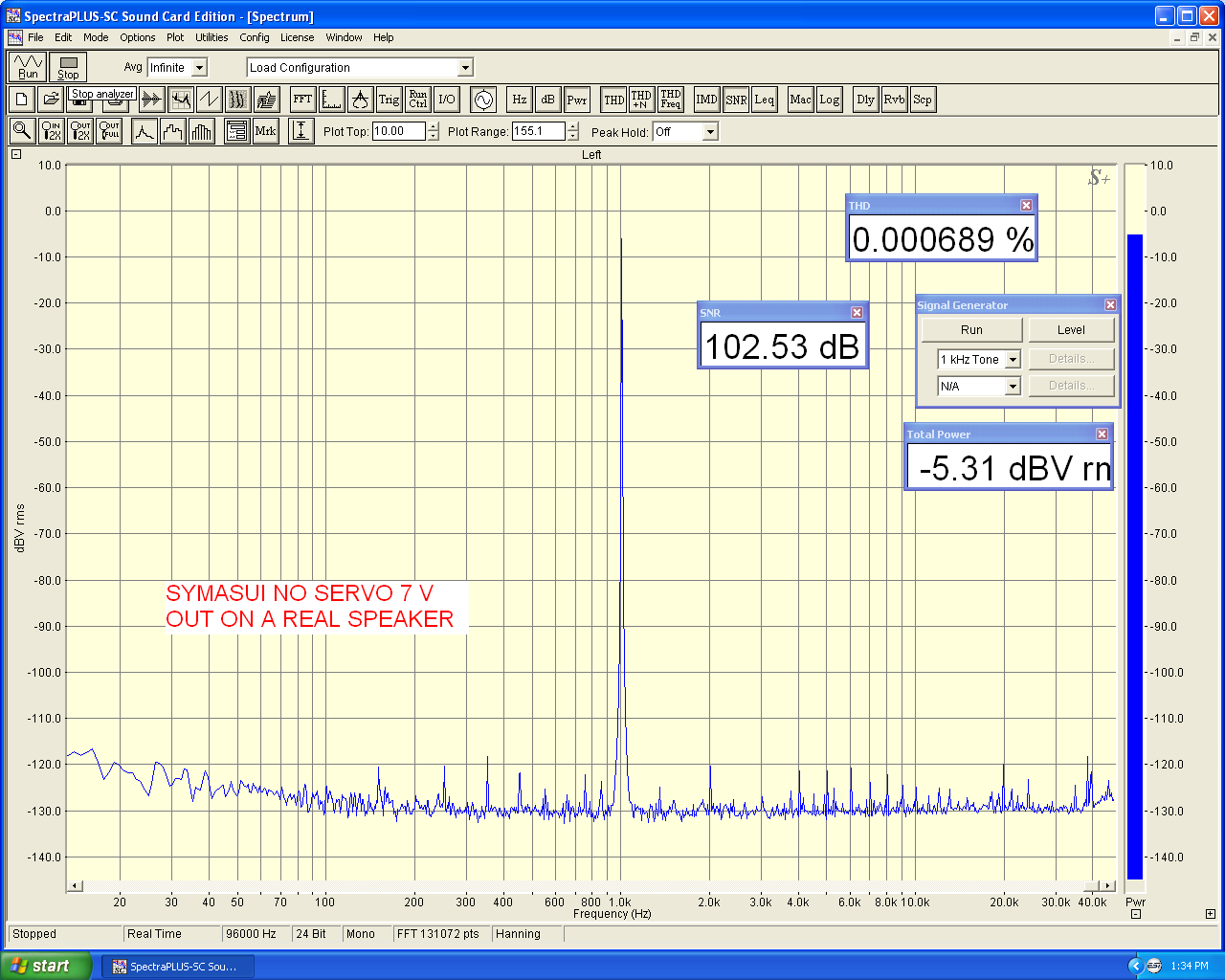1225x980 pixels.
Task: Select the stepped octave plot style
Action: point(173,131)
